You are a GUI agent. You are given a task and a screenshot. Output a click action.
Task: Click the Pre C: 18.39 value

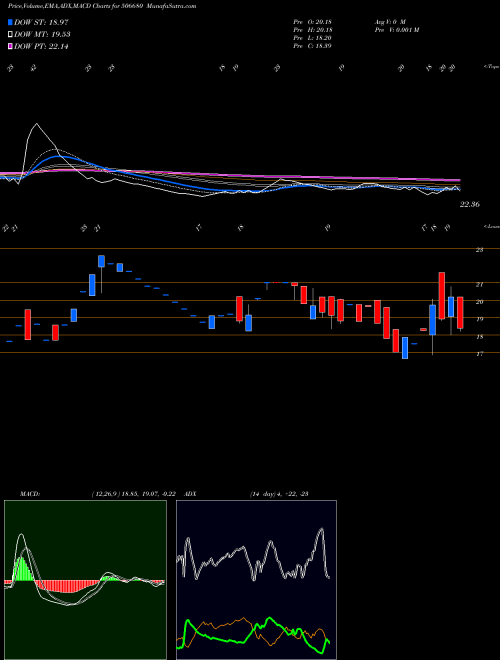(313, 46)
